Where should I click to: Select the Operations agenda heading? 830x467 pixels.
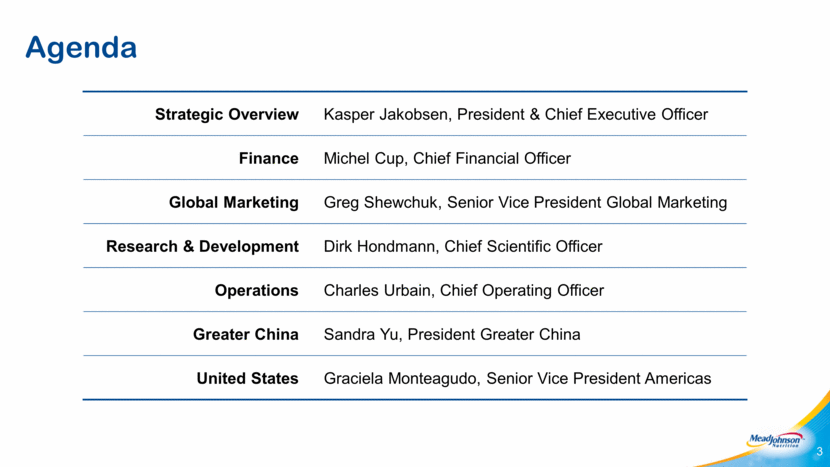(x=256, y=291)
